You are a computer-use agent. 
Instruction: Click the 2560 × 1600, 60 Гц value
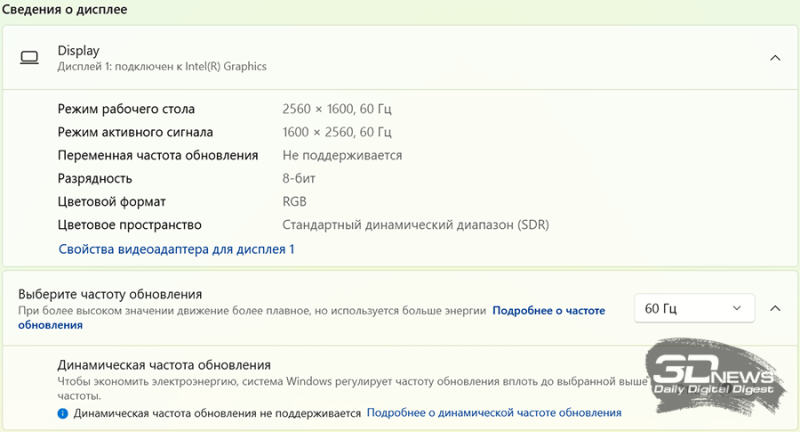tap(337, 109)
